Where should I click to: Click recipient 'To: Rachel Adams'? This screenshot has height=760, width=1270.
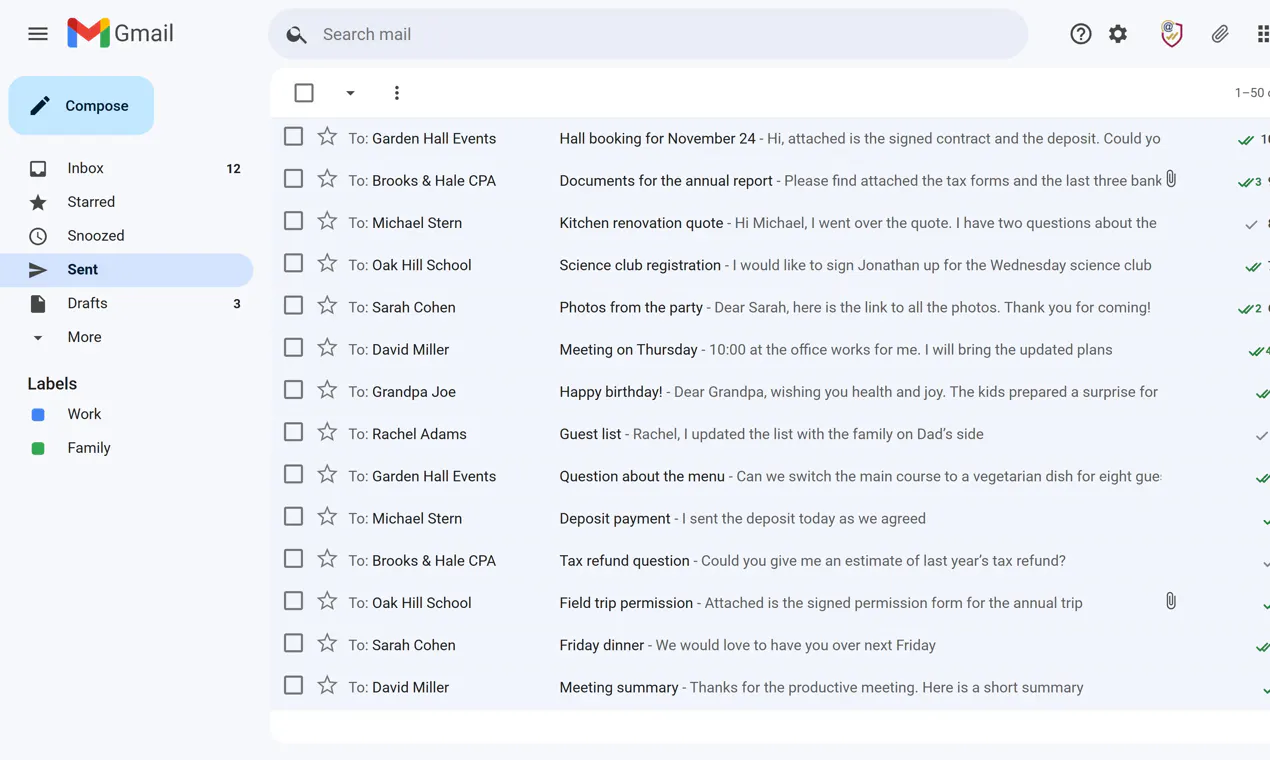pos(407,434)
